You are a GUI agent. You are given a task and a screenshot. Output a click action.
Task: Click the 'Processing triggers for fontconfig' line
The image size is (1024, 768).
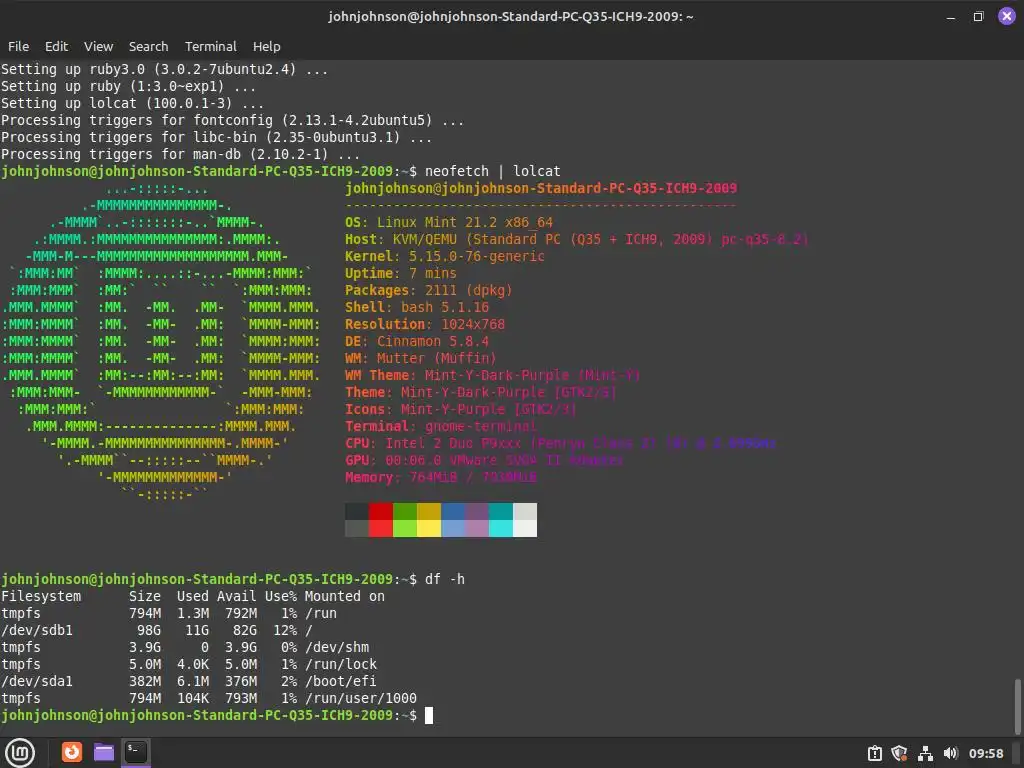232,120
